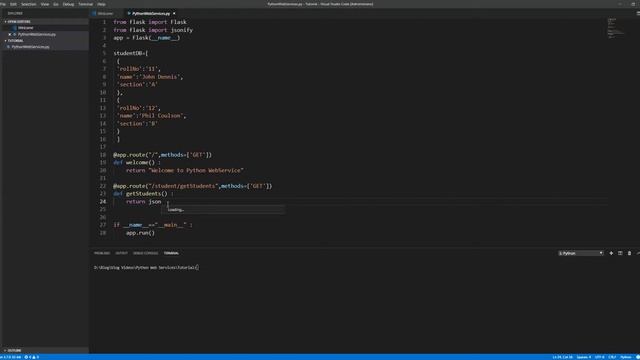Click on 'John Dennis' value

coord(159,77)
